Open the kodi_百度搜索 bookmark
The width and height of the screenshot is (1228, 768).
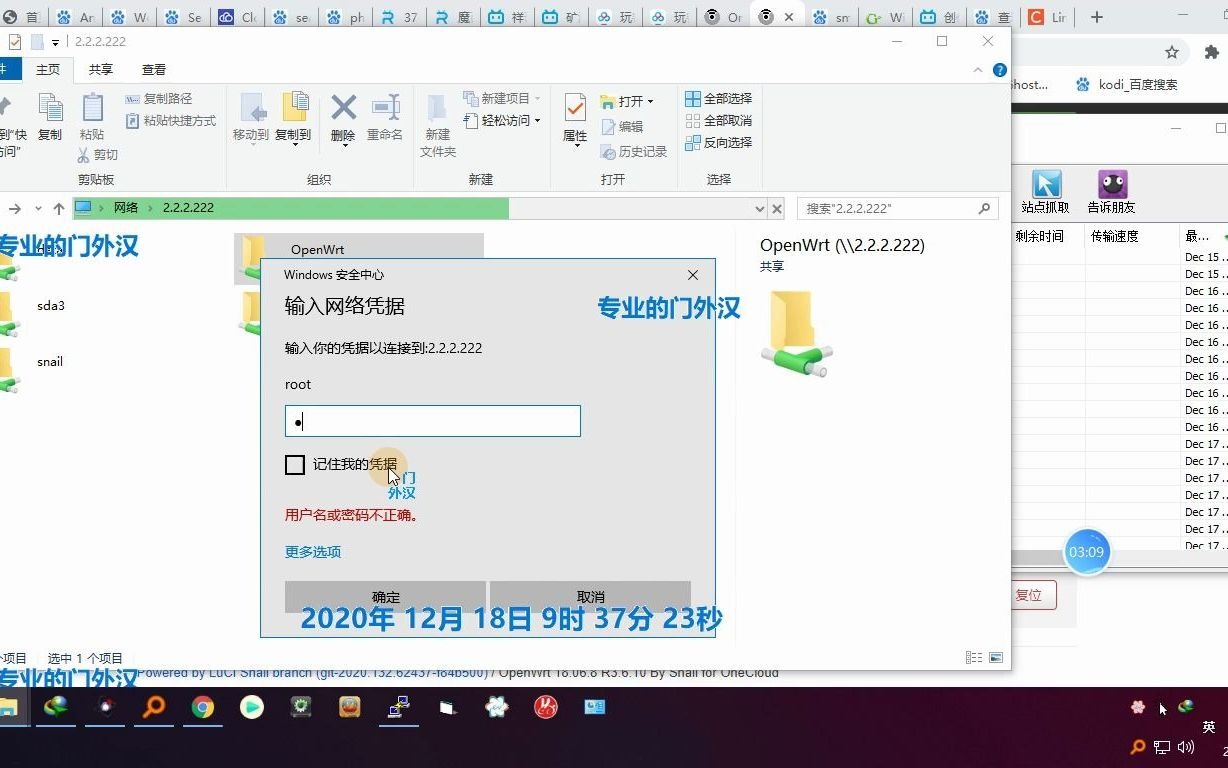pos(1126,85)
